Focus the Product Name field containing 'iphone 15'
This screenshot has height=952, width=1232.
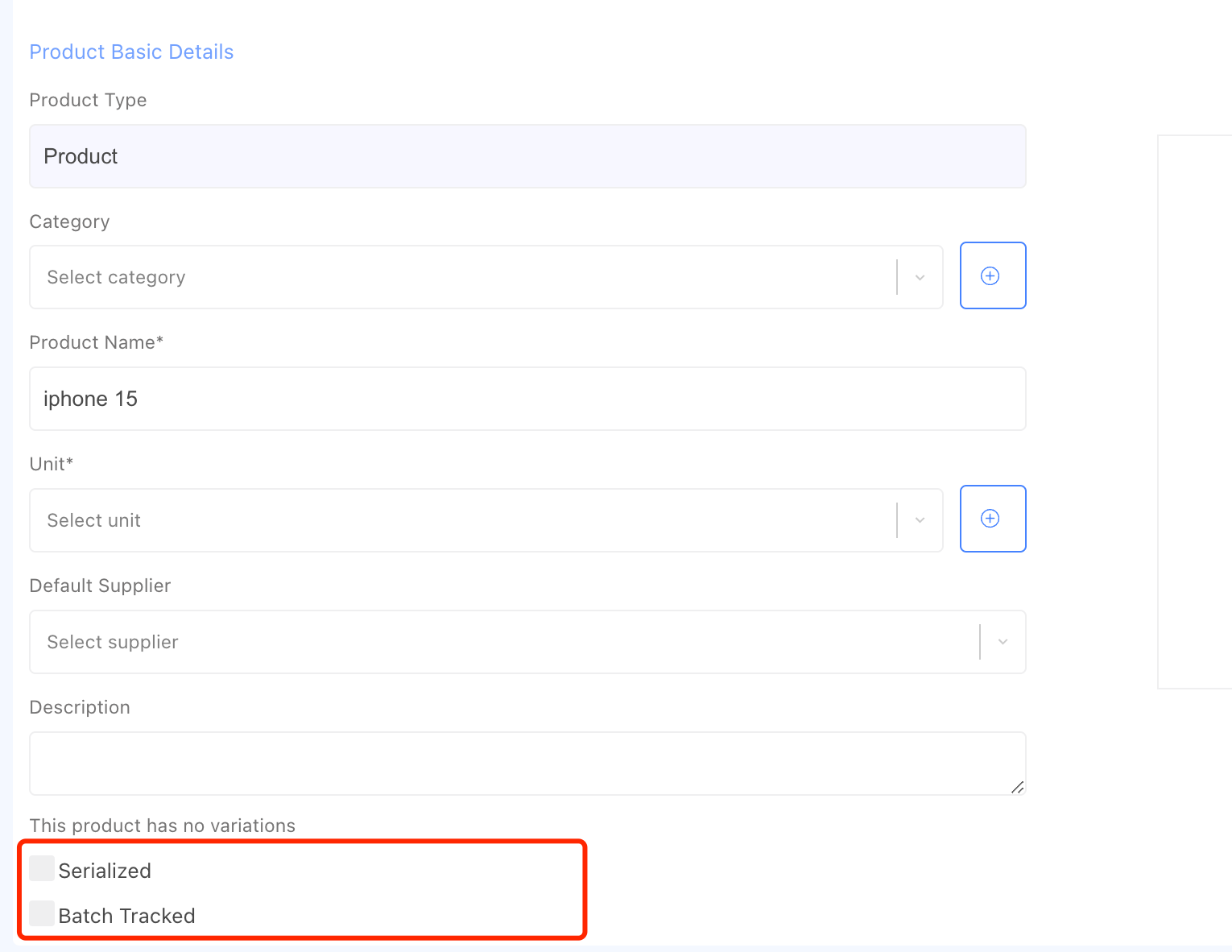click(527, 399)
